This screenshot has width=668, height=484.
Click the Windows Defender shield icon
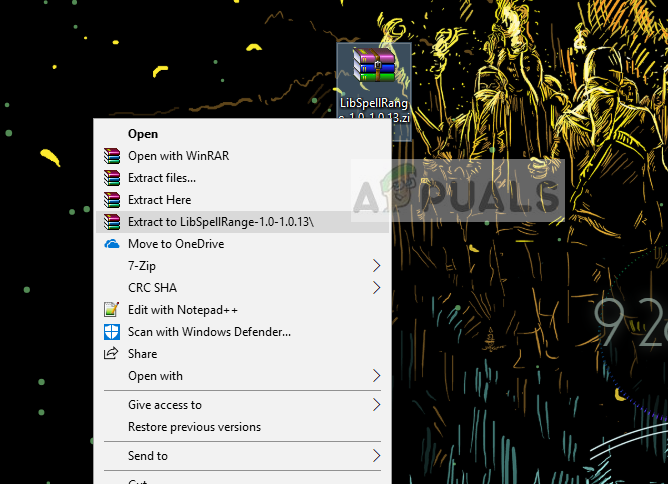[x=112, y=332]
